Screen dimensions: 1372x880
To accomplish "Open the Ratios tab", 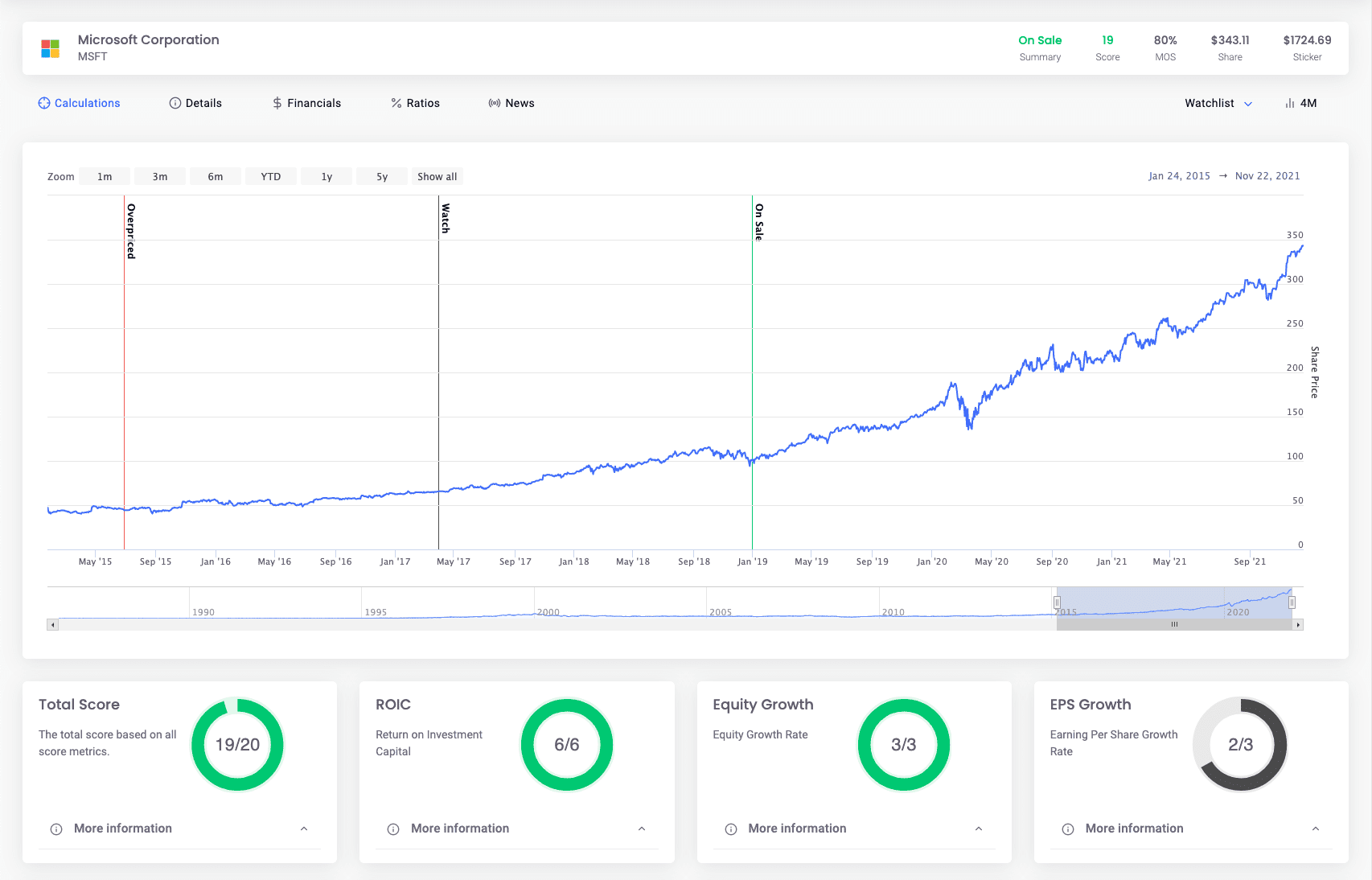I will tap(415, 103).
